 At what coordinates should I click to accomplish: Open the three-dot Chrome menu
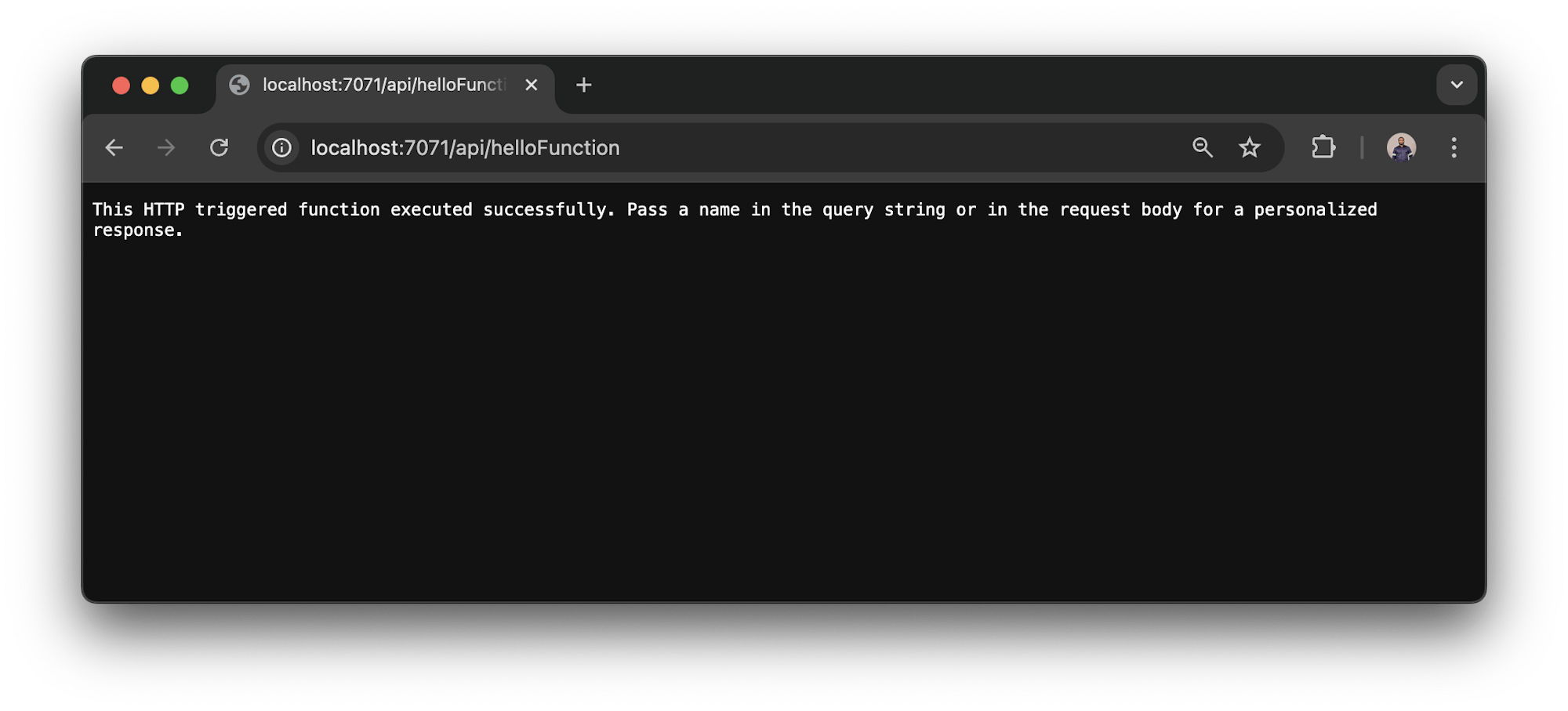click(x=1454, y=147)
